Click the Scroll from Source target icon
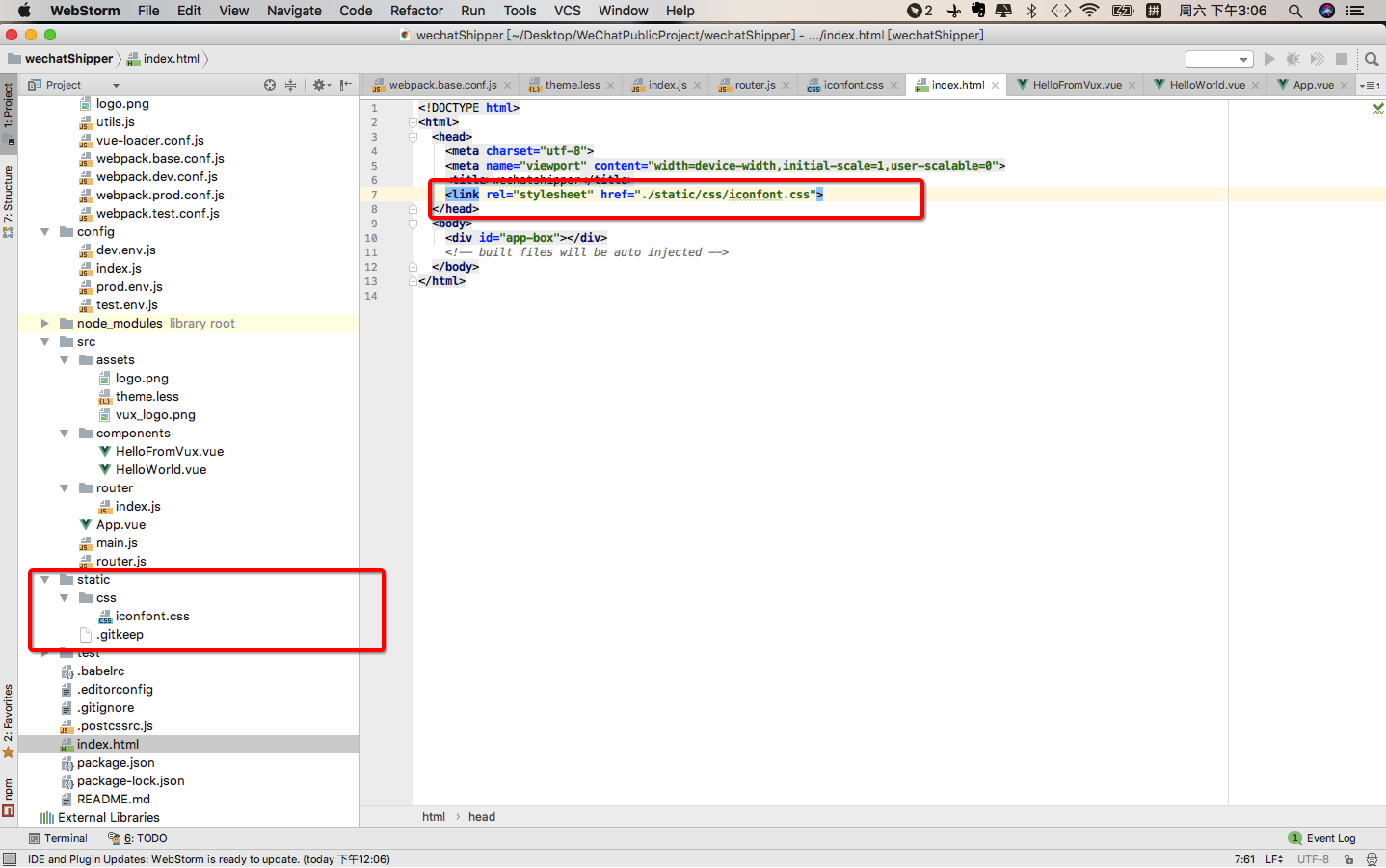Image resolution: width=1386 pixels, height=868 pixels. click(x=270, y=85)
